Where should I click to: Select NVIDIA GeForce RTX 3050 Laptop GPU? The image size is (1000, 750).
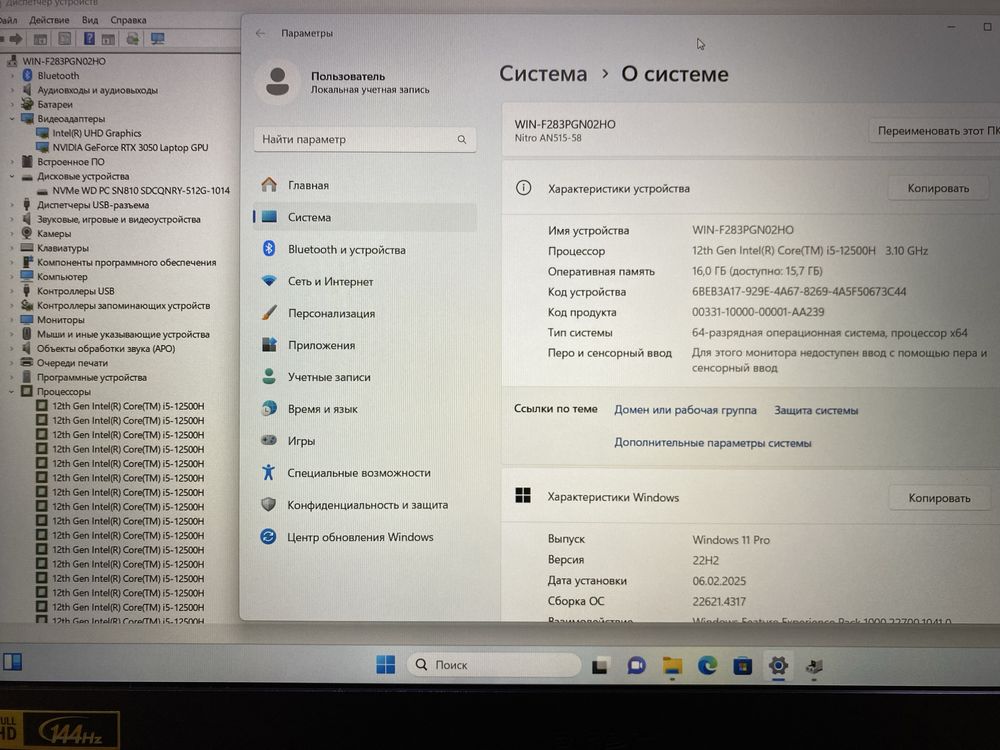pyautogui.click(x=130, y=147)
